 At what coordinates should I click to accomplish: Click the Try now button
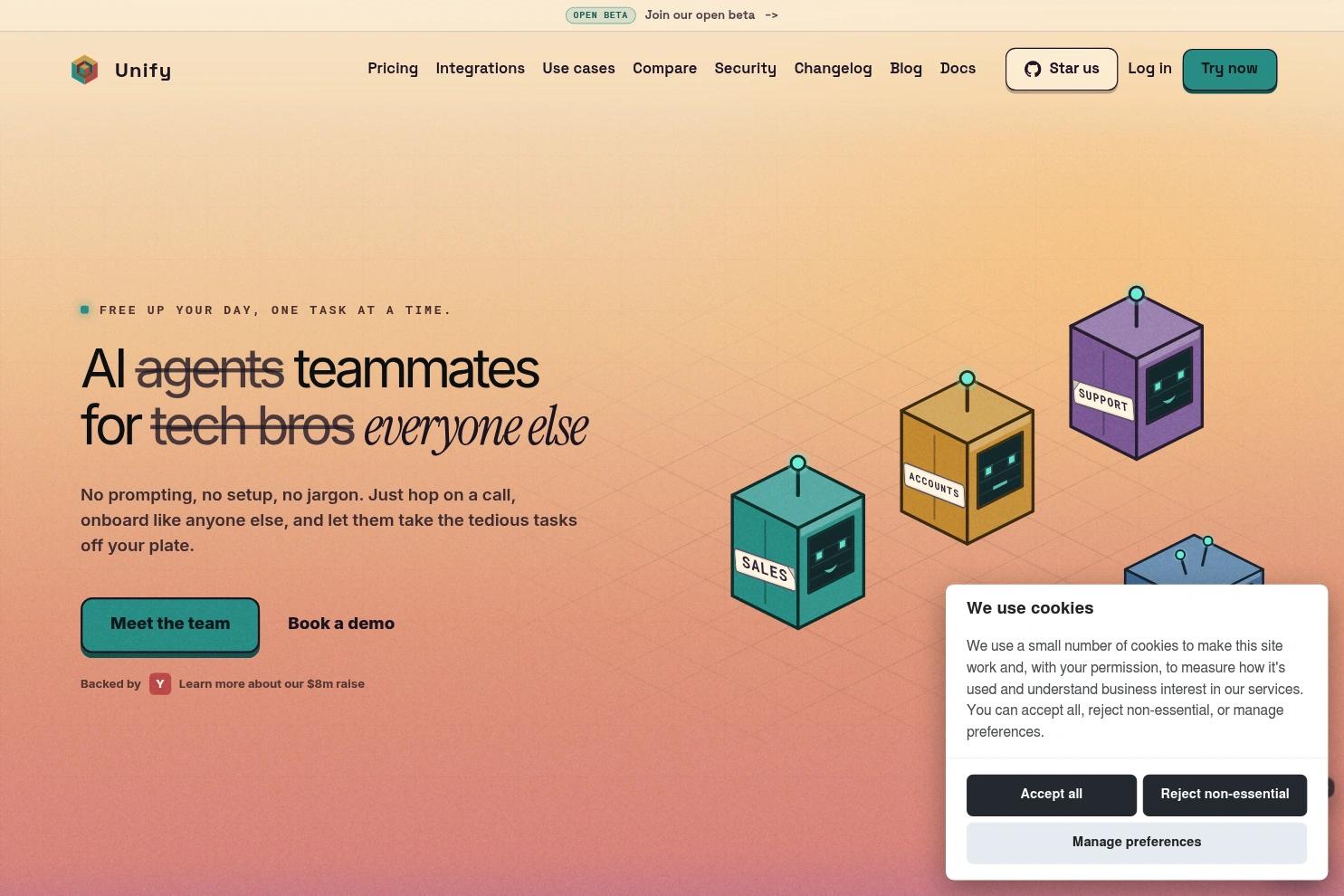[x=1229, y=70]
